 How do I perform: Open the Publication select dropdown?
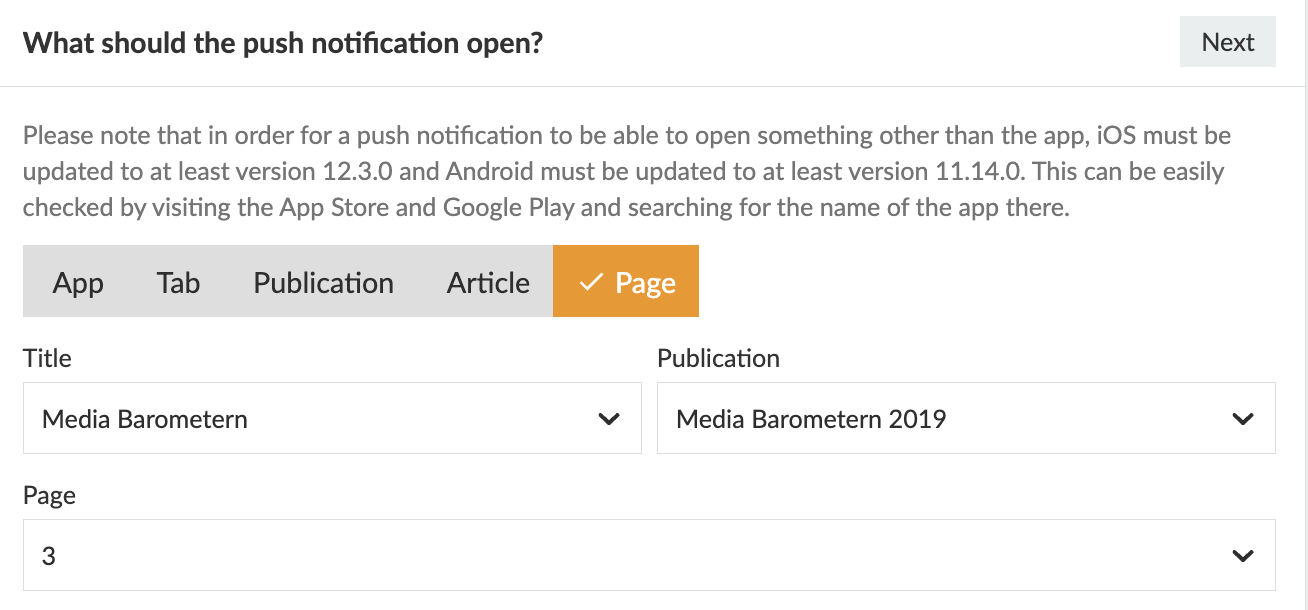click(965, 418)
